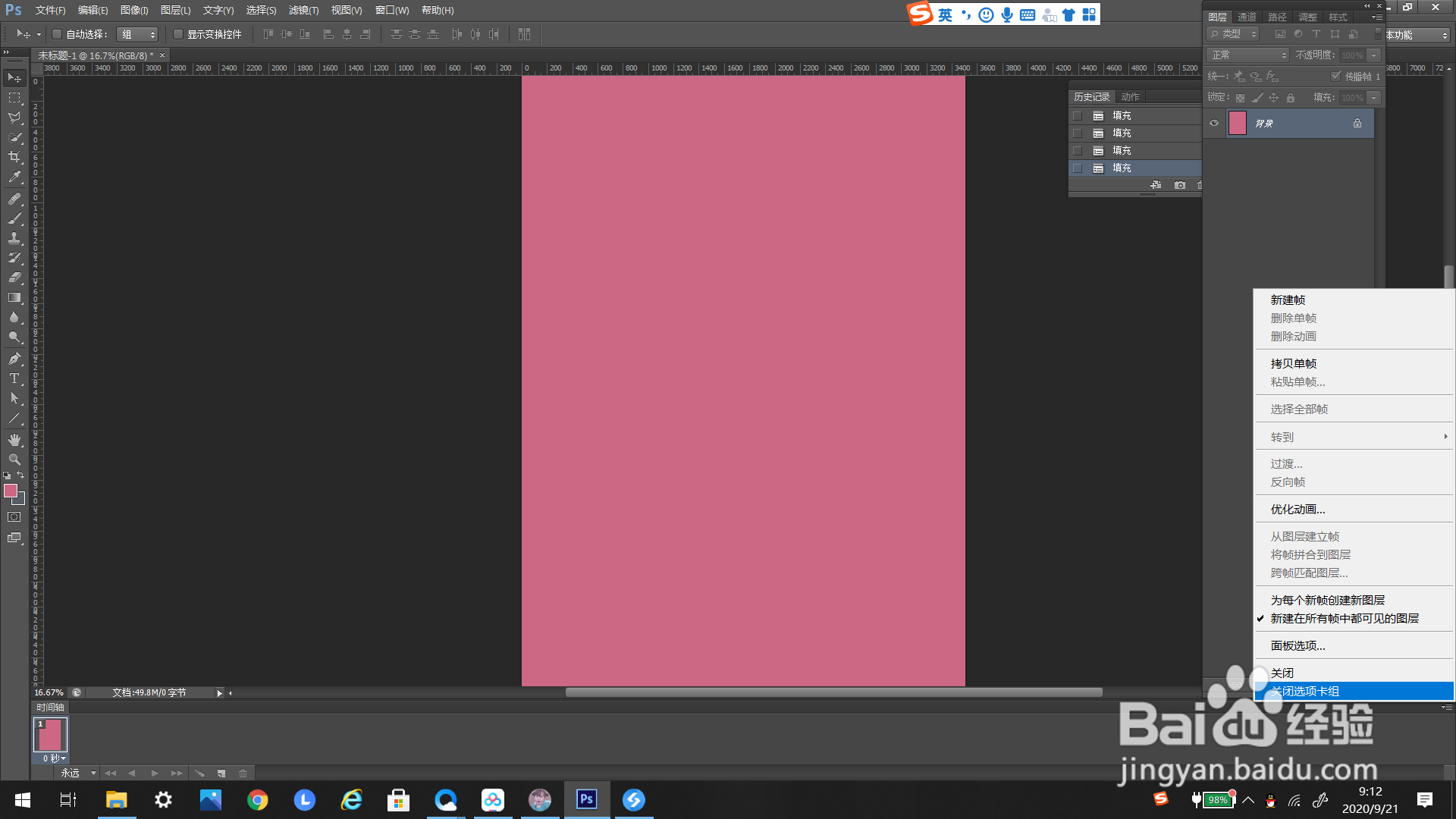This screenshot has height=819, width=1456.
Task: Select the Horizontal Type tool
Action: (14, 378)
